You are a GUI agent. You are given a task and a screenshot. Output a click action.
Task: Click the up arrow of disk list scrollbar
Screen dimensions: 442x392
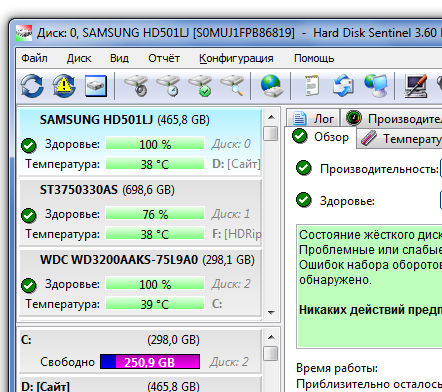coord(271,117)
